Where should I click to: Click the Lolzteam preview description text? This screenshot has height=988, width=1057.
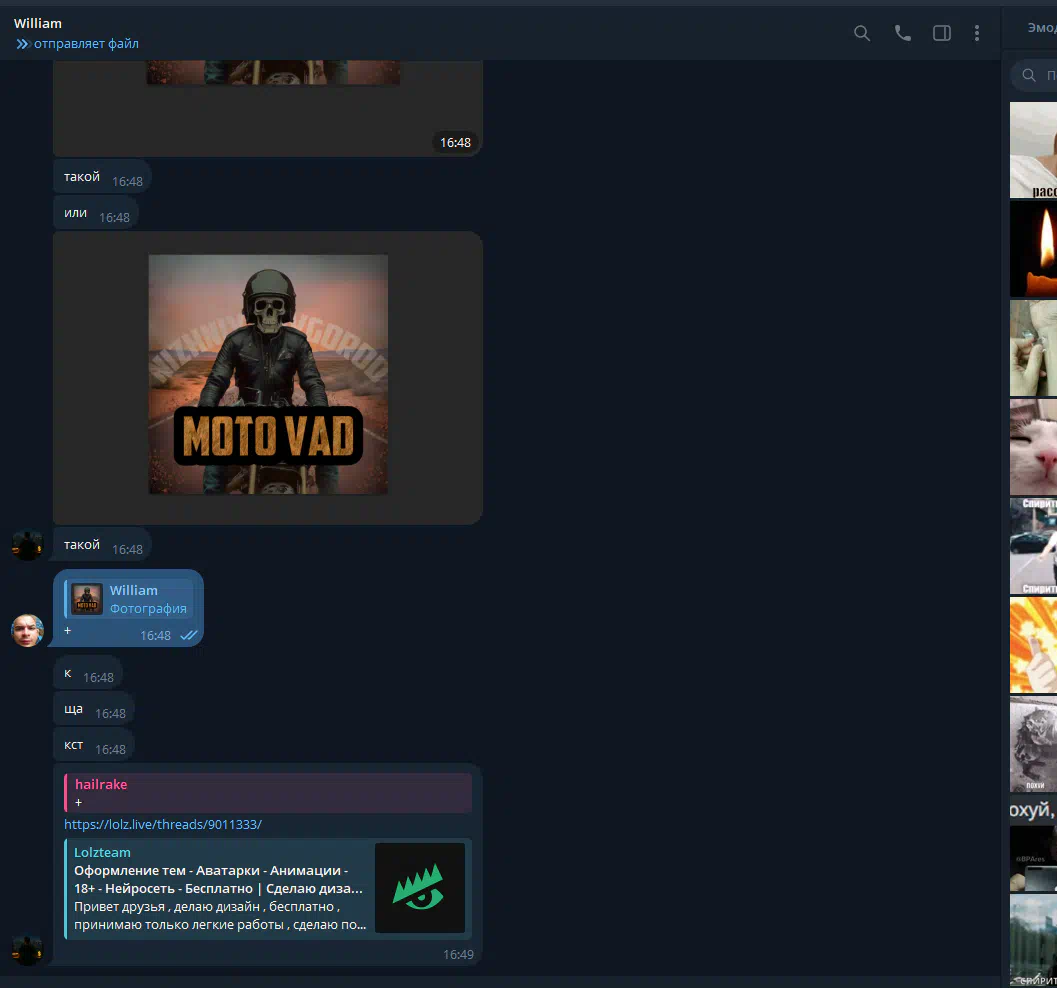click(x=220, y=916)
